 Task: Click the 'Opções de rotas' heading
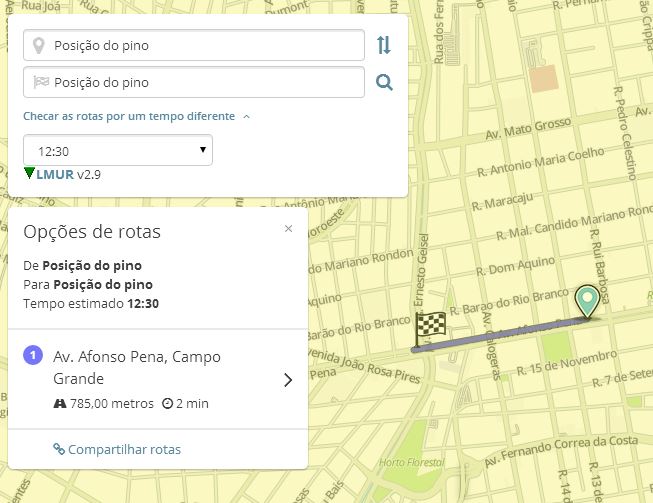(x=92, y=232)
